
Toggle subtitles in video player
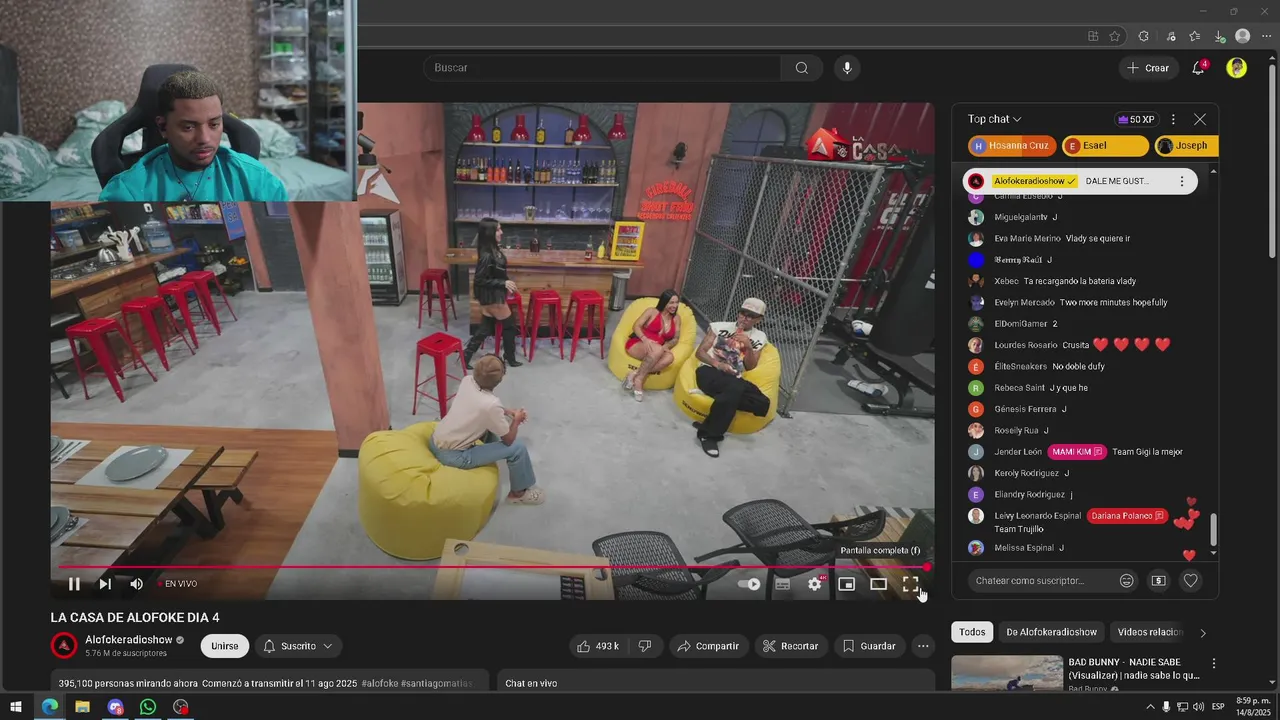tap(783, 584)
